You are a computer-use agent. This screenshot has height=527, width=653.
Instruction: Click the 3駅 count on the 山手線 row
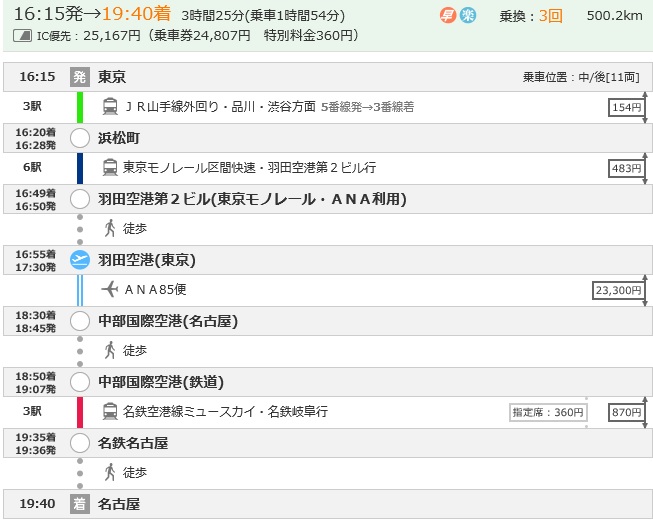tap(32, 106)
